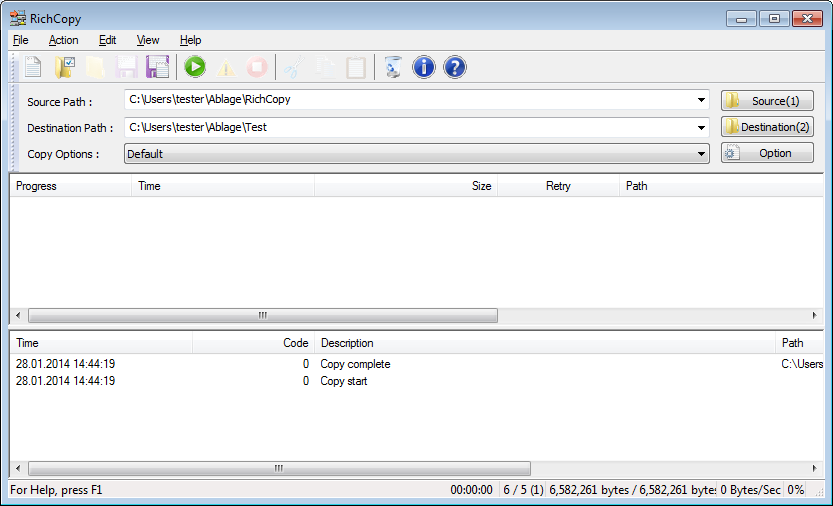Click the yellow warning triangle pause icon

pos(226,68)
